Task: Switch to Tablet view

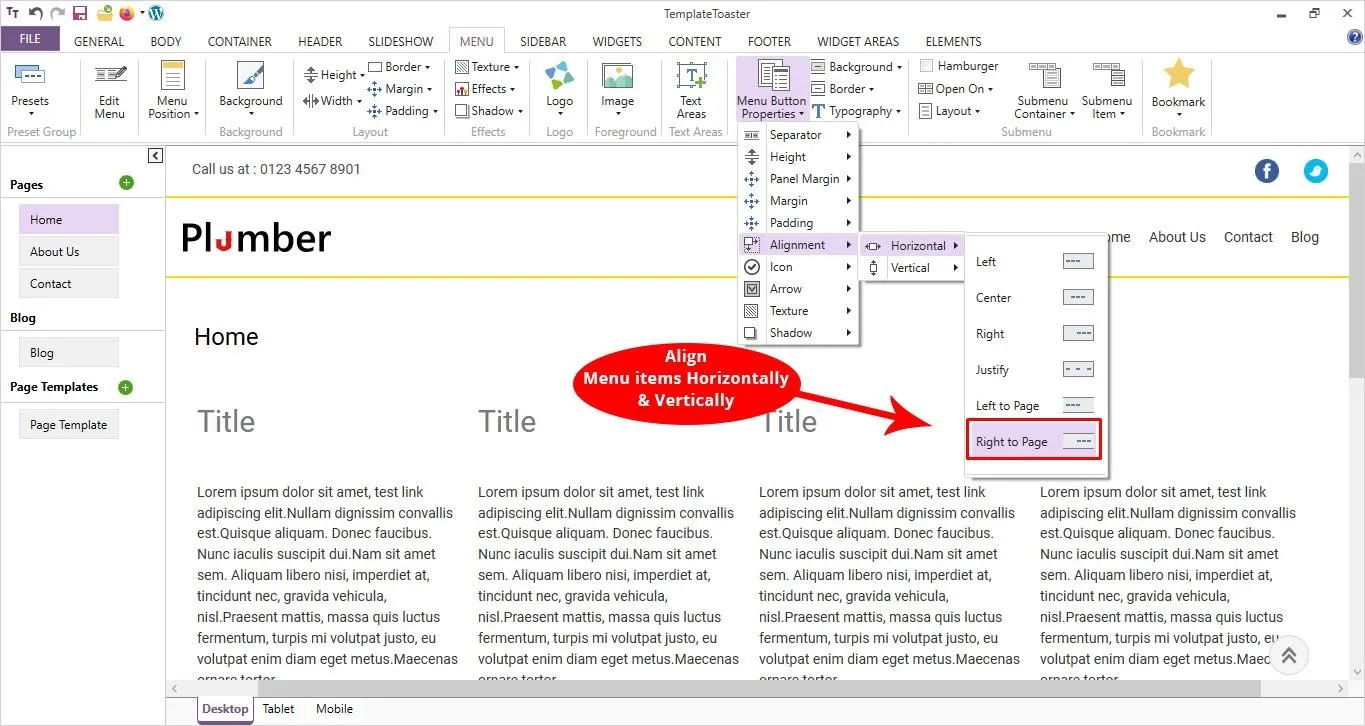Action: click(x=278, y=709)
